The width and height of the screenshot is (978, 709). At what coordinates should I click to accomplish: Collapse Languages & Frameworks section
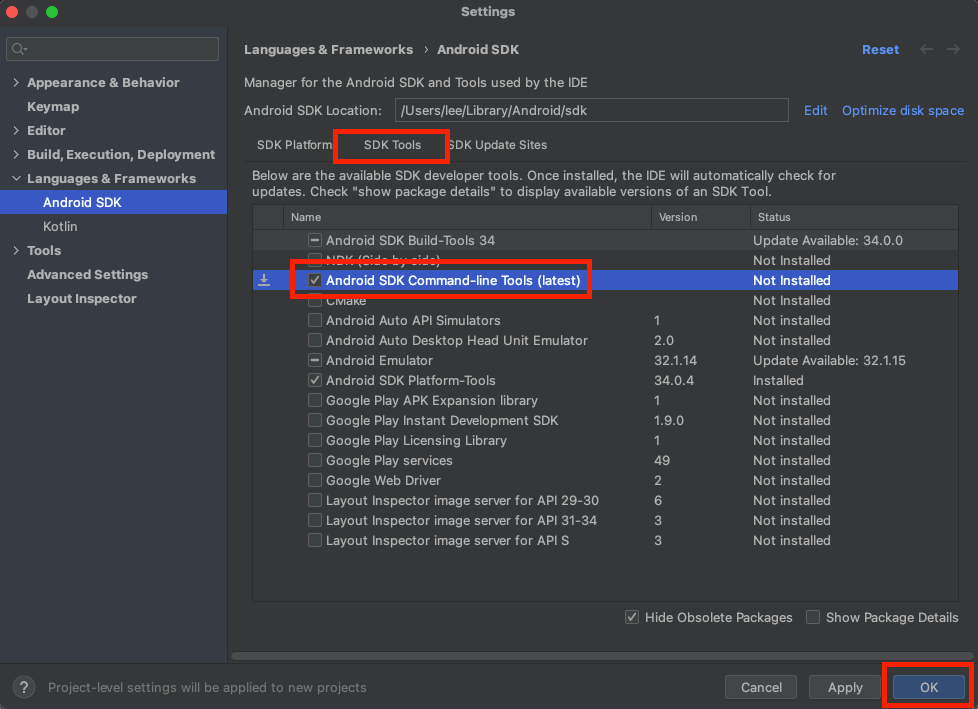[16, 178]
